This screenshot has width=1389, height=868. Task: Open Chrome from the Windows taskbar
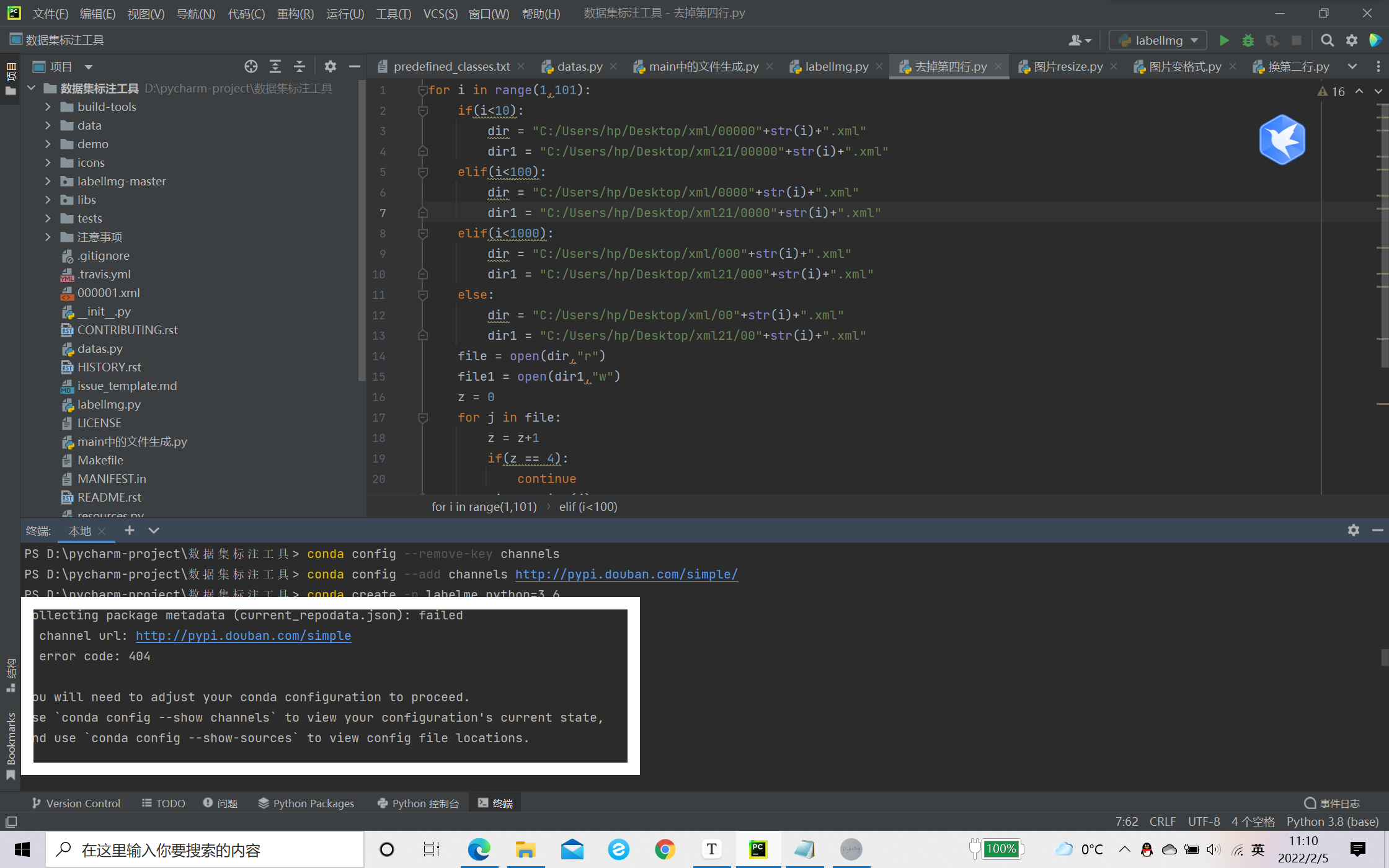pyautogui.click(x=664, y=849)
